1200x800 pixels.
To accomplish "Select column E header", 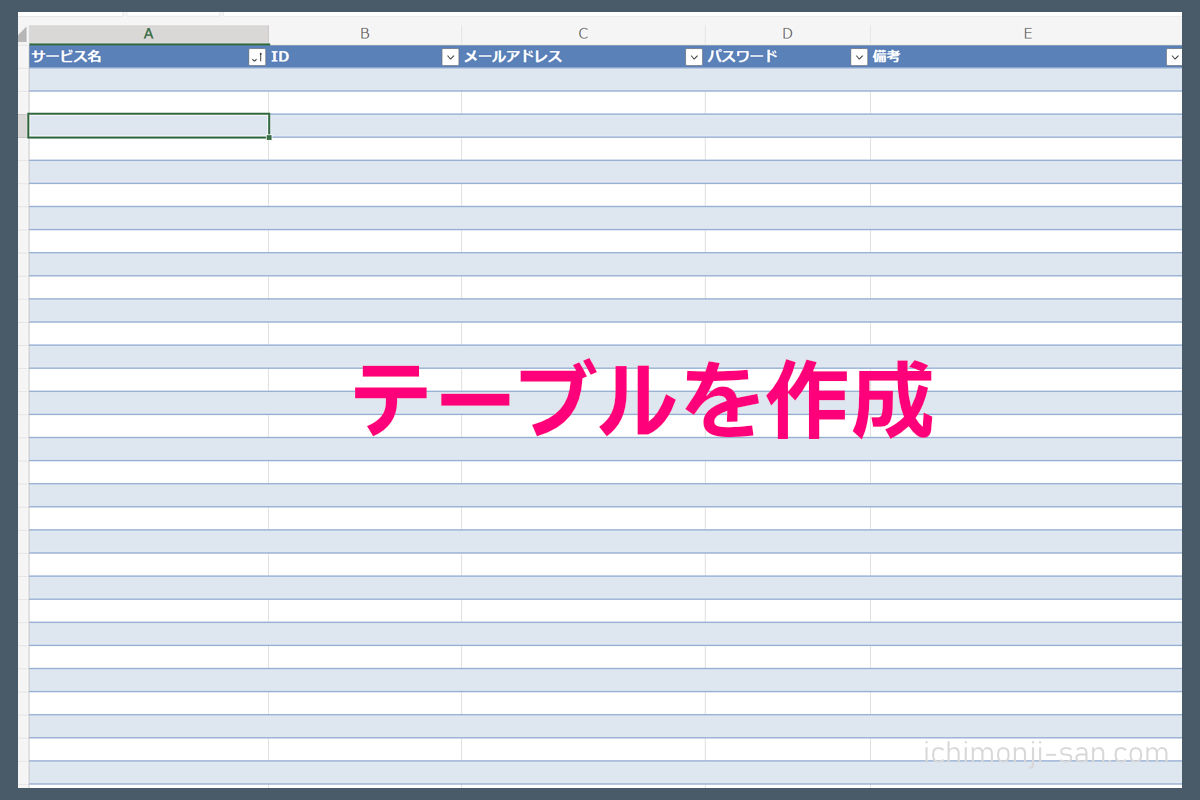I will 1027,34.
